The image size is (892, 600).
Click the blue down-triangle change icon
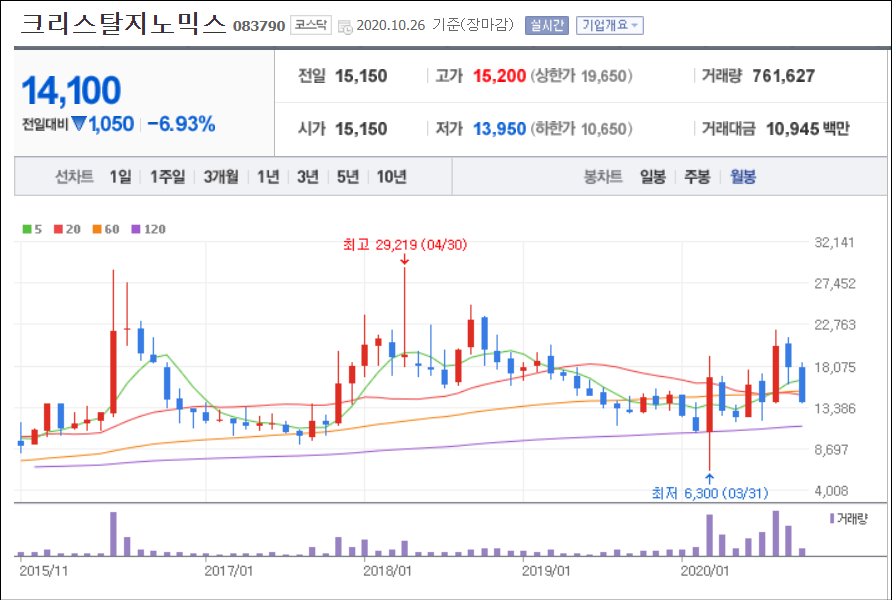click(x=79, y=123)
